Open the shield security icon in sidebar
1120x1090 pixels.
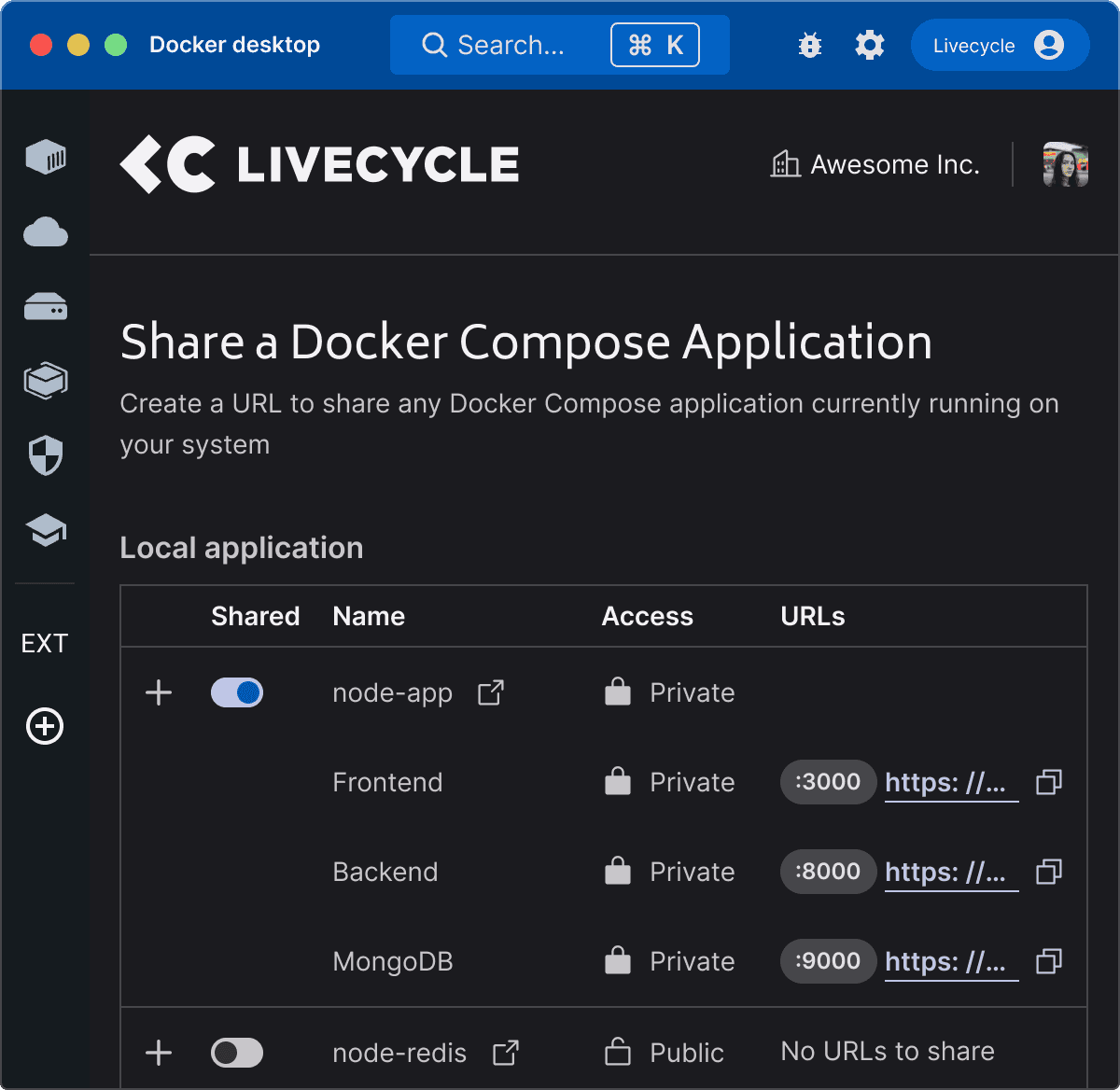(x=46, y=456)
